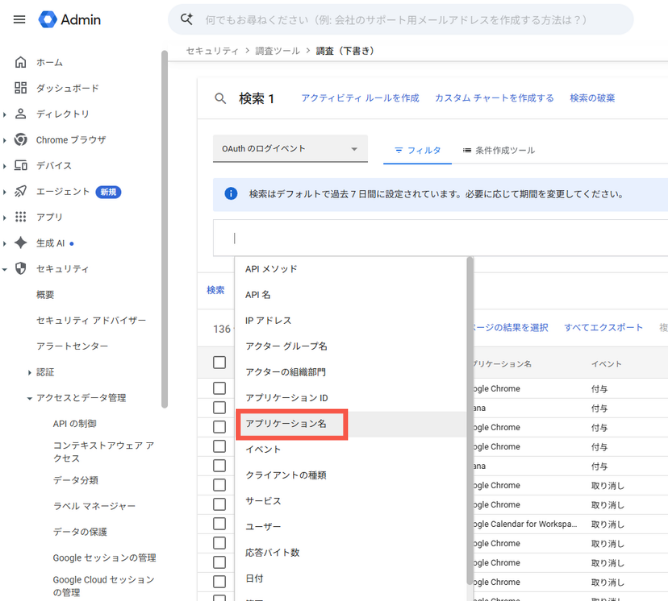
Task: Click セキュリティ breadcrumb link
Action: point(212,51)
